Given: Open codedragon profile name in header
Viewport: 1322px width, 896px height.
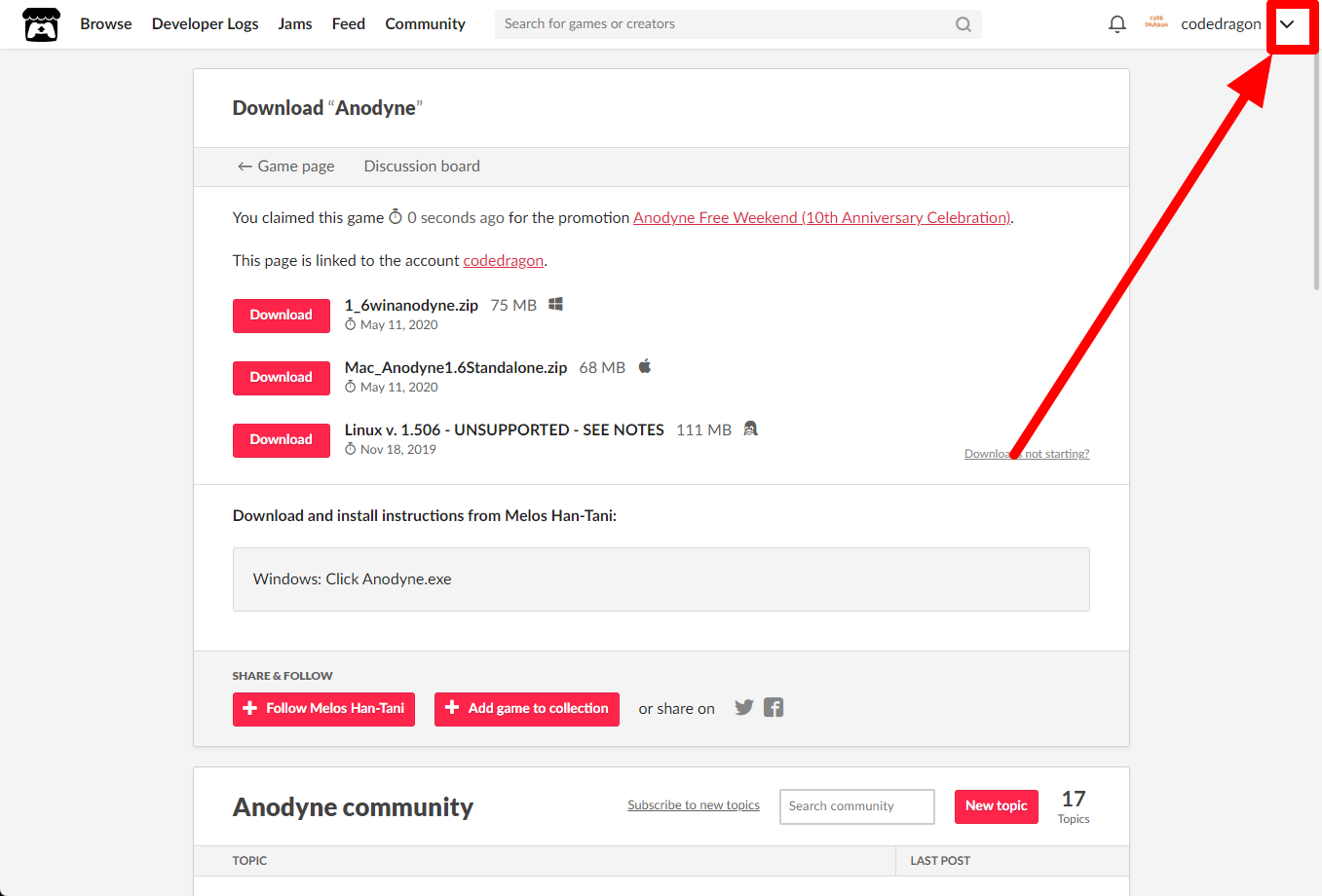Looking at the screenshot, I should (1221, 24).
